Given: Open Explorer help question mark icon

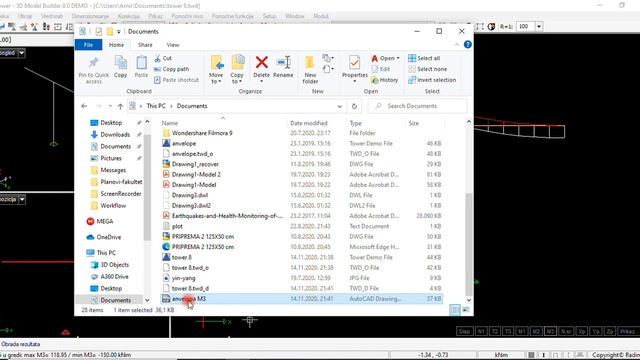Looking at the screenshot, I should 468,44.
